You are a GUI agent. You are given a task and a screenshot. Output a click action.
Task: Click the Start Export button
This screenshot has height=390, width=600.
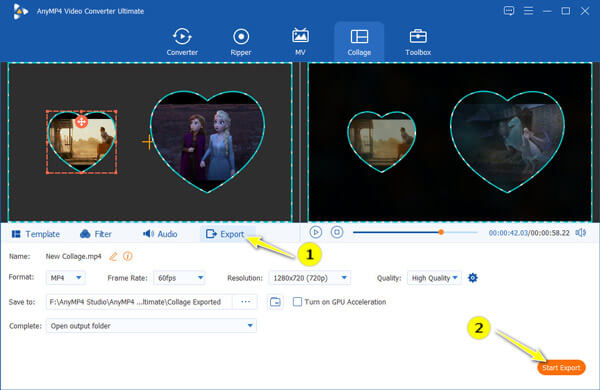pos(561,367)
